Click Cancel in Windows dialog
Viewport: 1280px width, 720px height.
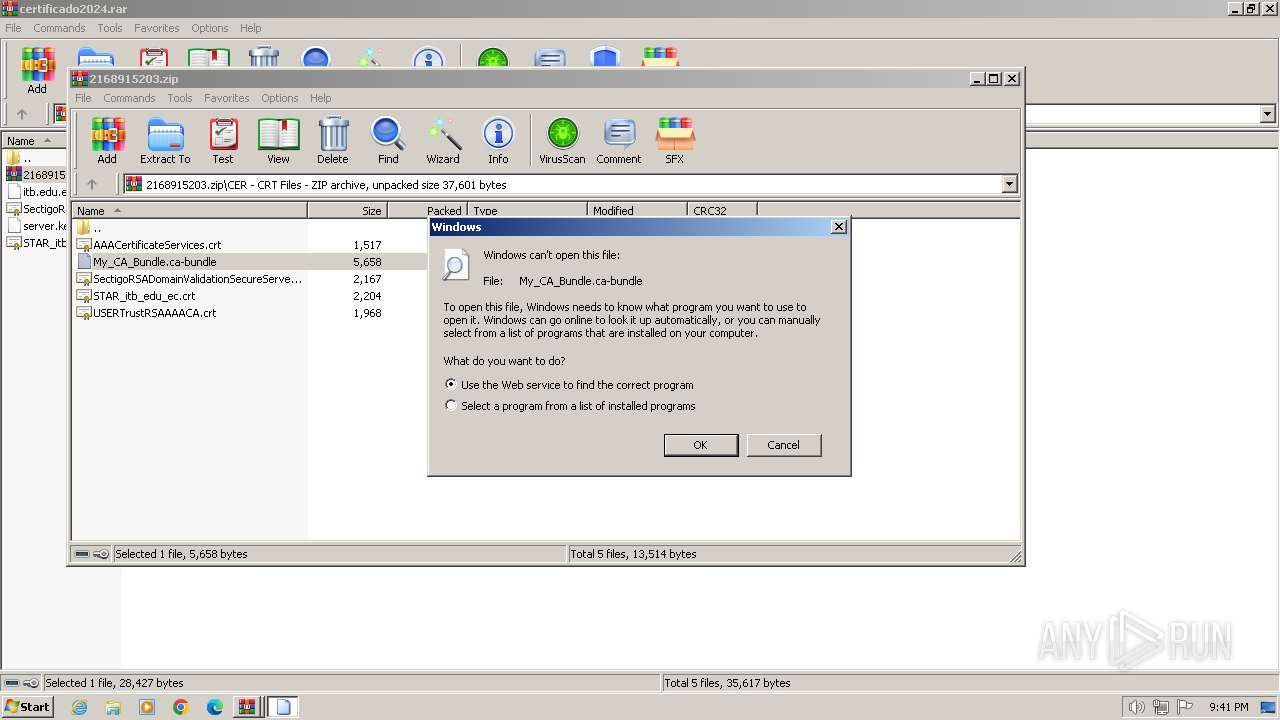pos(784,445)
